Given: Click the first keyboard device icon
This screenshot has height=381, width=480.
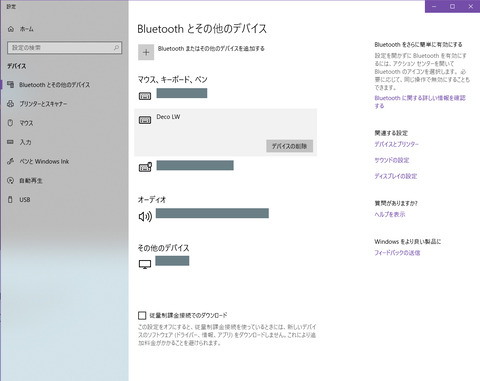Looking at the screenshot, I should click(x=145, y=96).
